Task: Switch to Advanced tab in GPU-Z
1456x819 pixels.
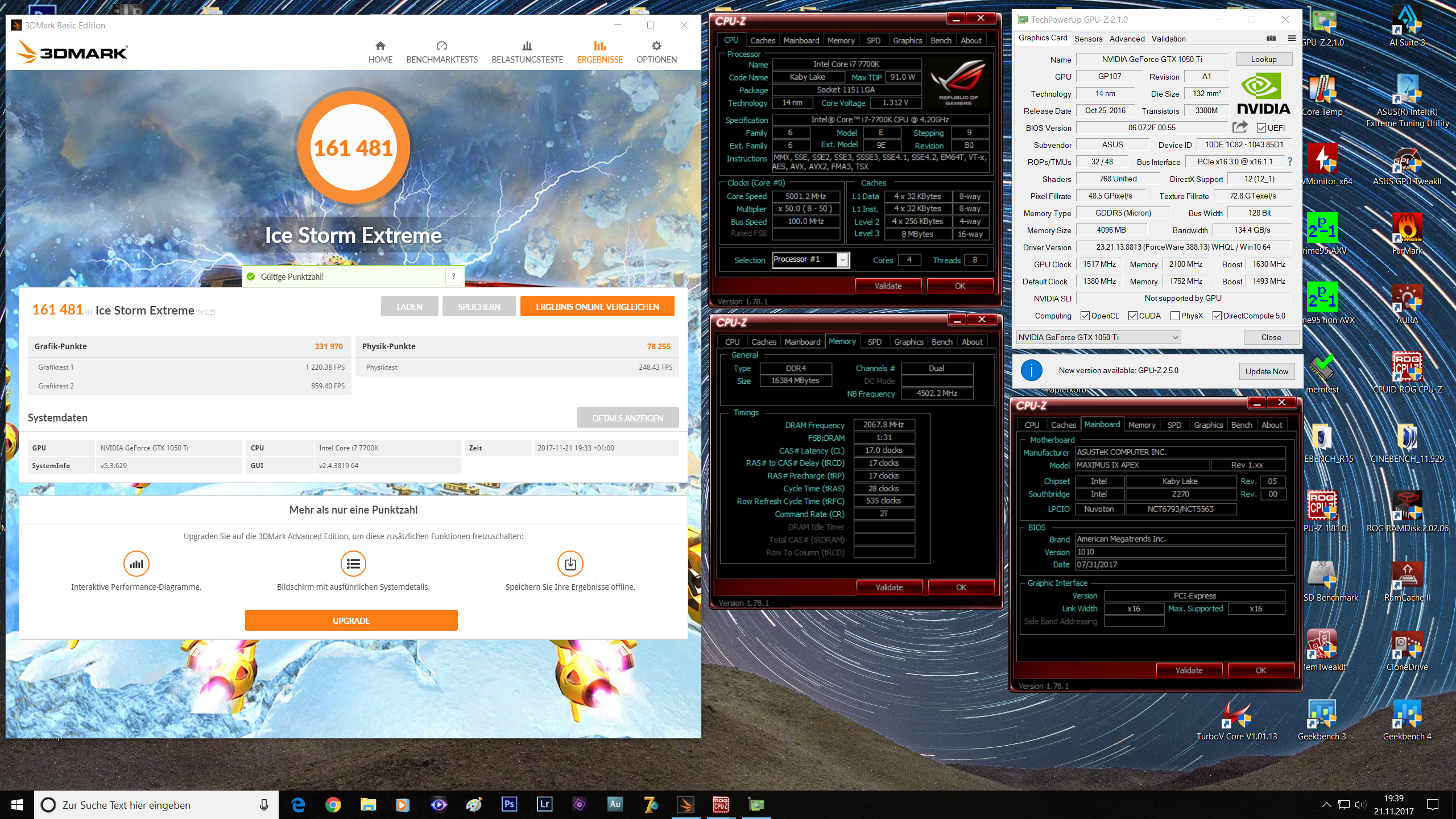Action: coord(1127,39)
